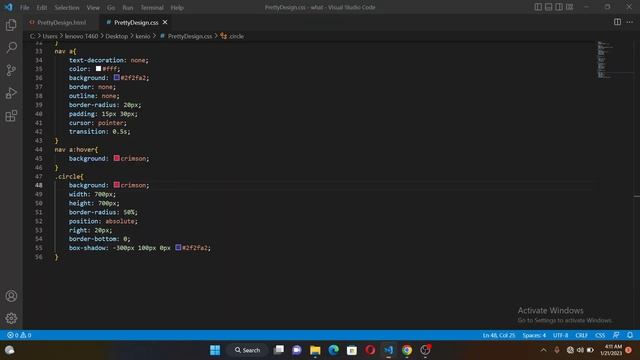Open the Manage gear icon
The height and width of the screenshot is (360, 640).
pos(11,318)
